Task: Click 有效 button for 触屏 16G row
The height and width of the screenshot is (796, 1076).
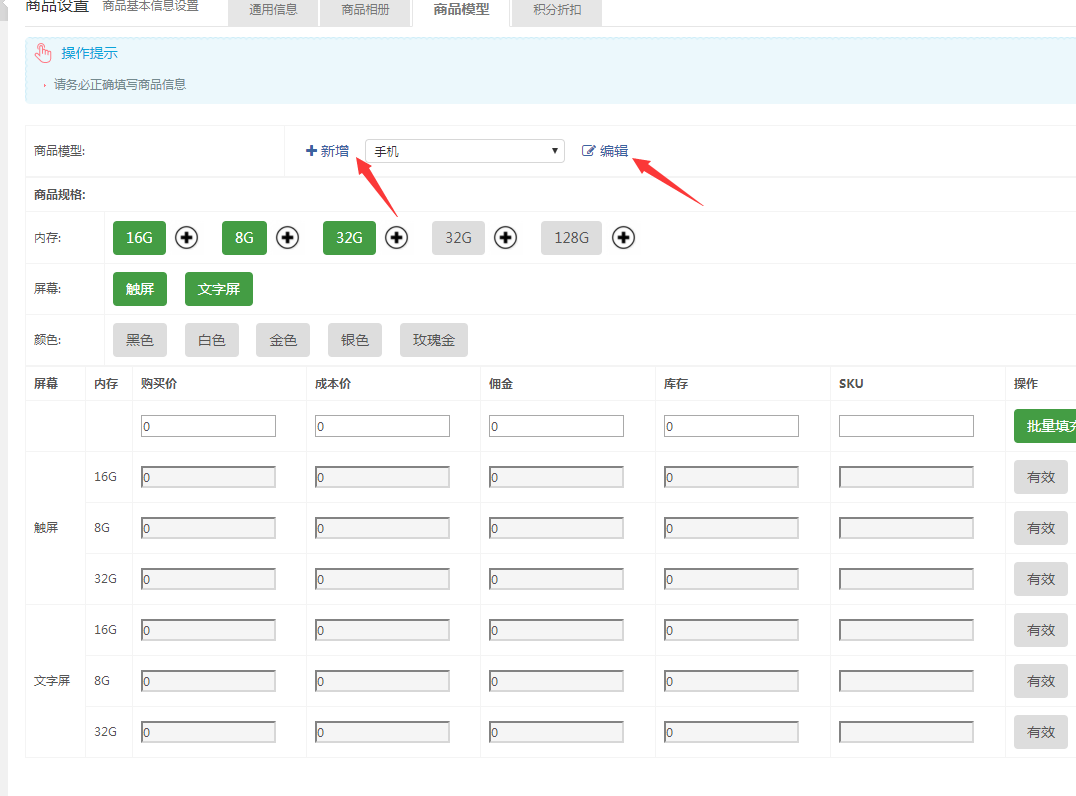Action: (x=1040, y=477)
